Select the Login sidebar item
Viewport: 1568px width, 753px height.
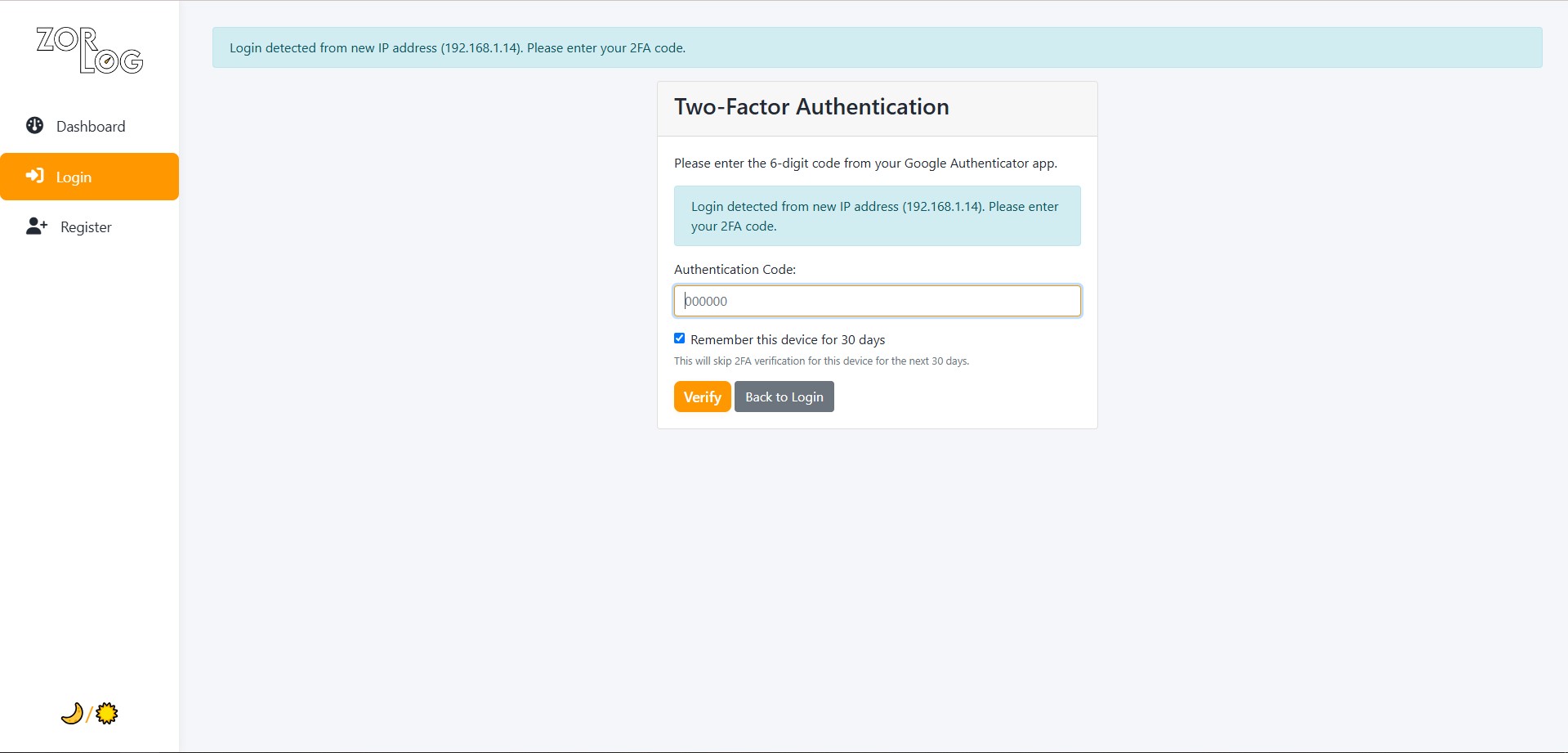pos(74,177)
